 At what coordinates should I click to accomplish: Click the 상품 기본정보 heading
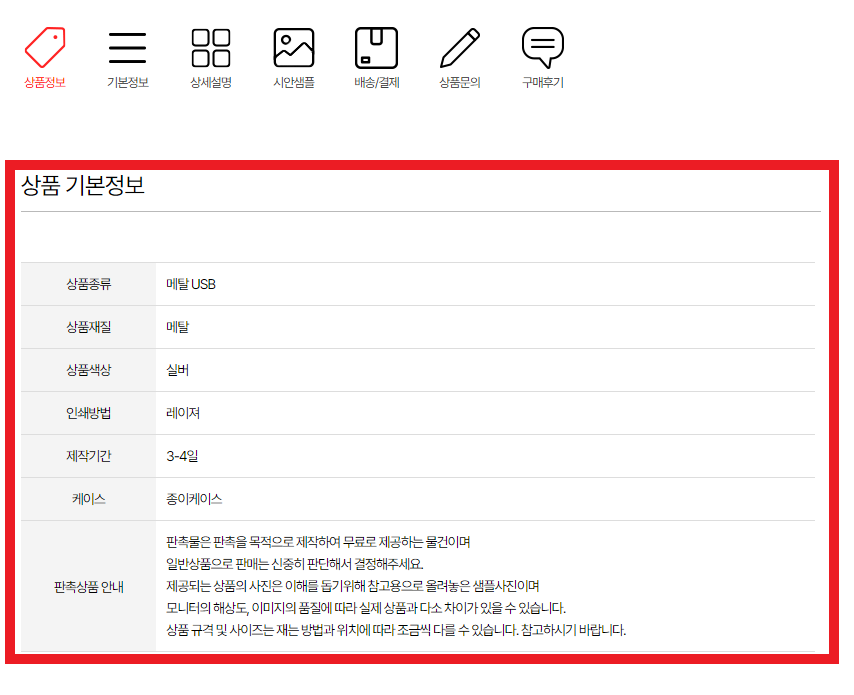click(83, 186)
